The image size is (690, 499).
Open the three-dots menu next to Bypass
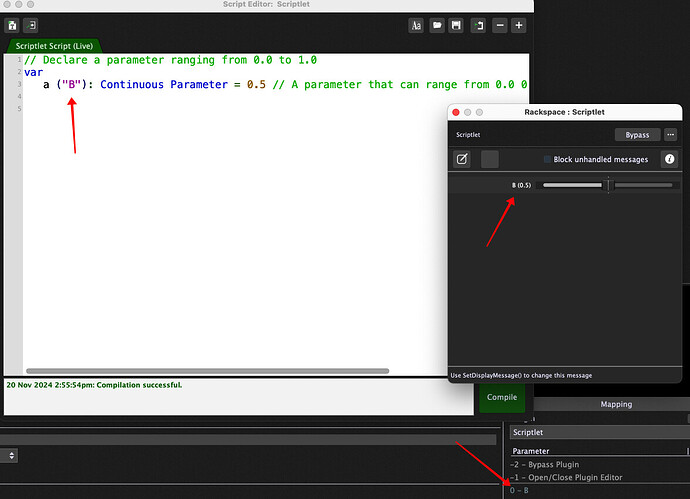pos(671,135)
